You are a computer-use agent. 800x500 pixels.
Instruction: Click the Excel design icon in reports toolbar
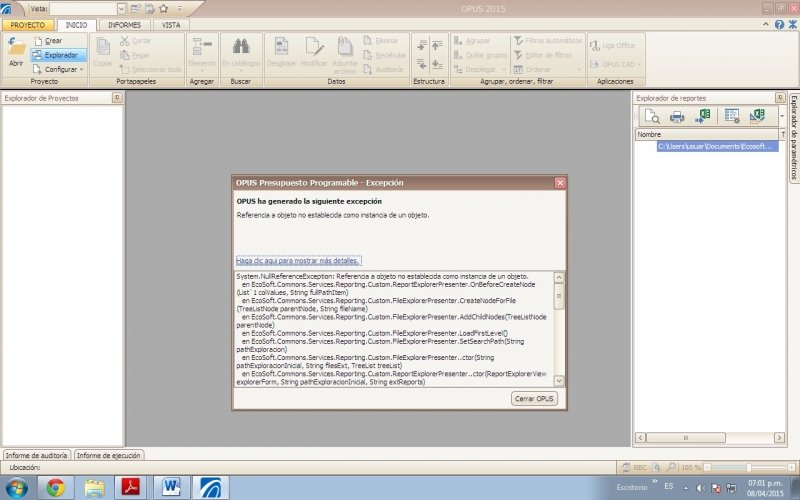tap(758, 117)
